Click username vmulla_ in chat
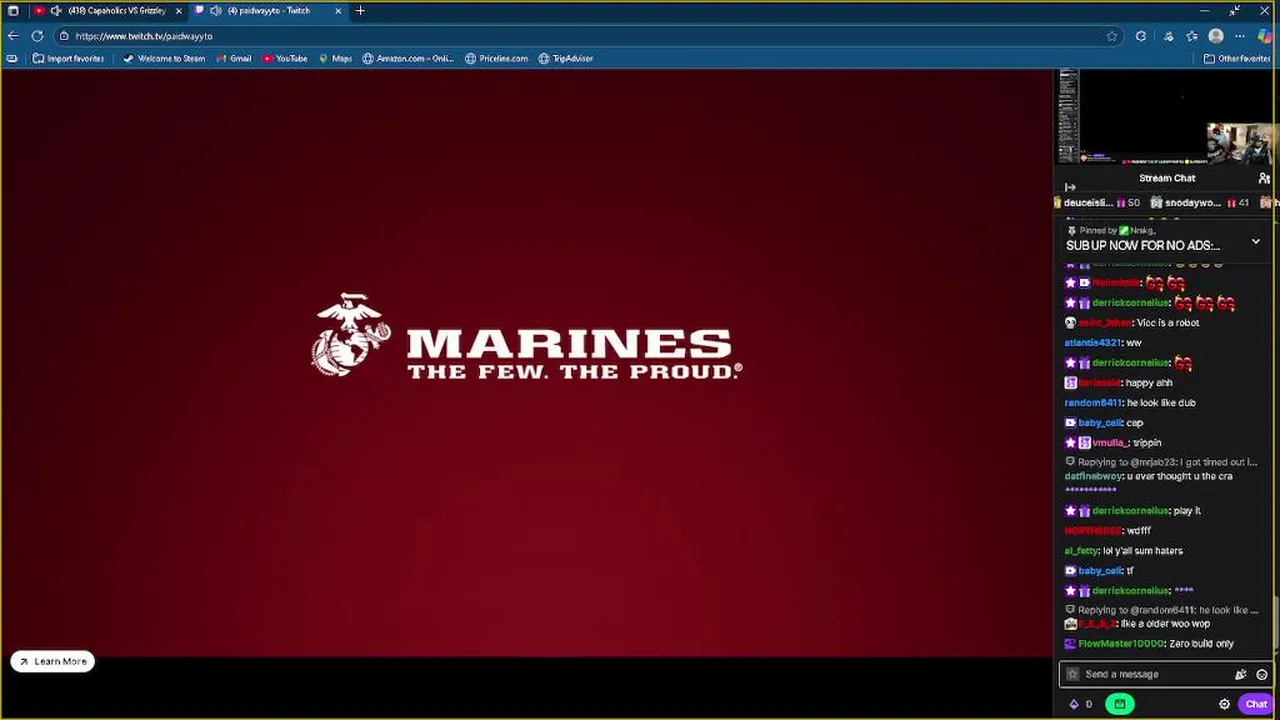This screenshot has height=720, width=1280. 1110,443
